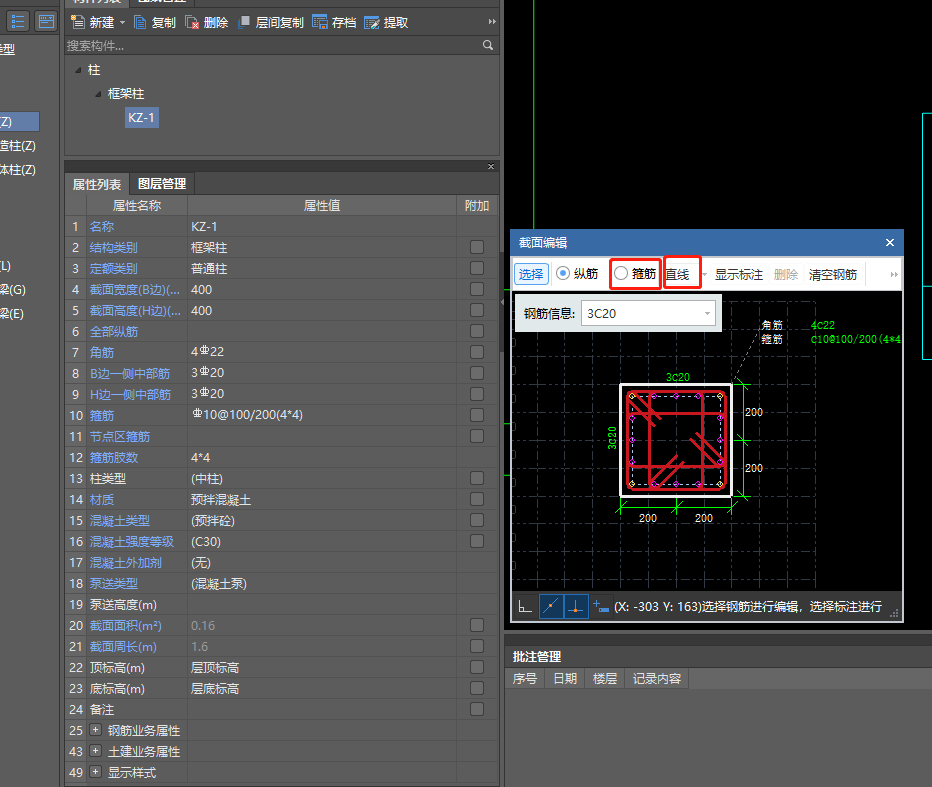Close the property panel with the x icon

coord(491,166)
